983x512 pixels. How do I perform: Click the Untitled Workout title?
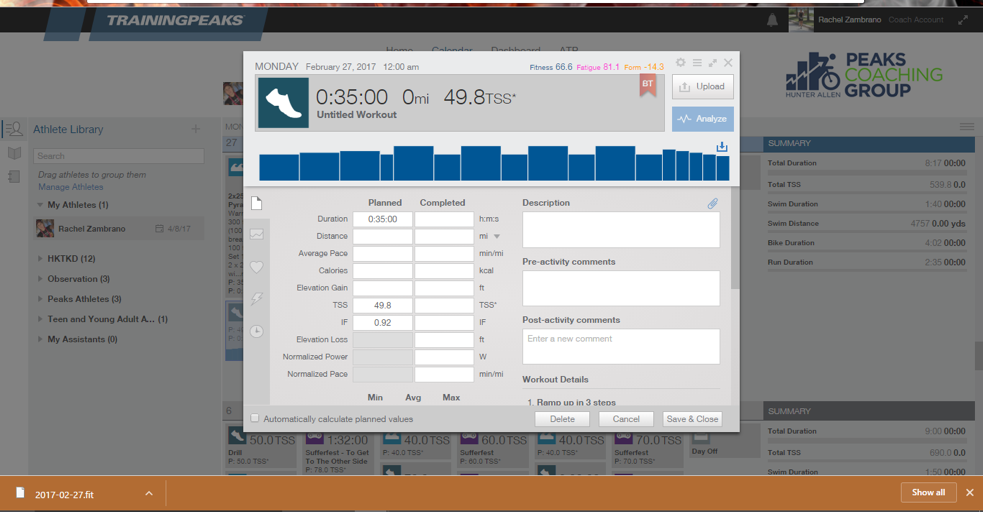(356, 115)
